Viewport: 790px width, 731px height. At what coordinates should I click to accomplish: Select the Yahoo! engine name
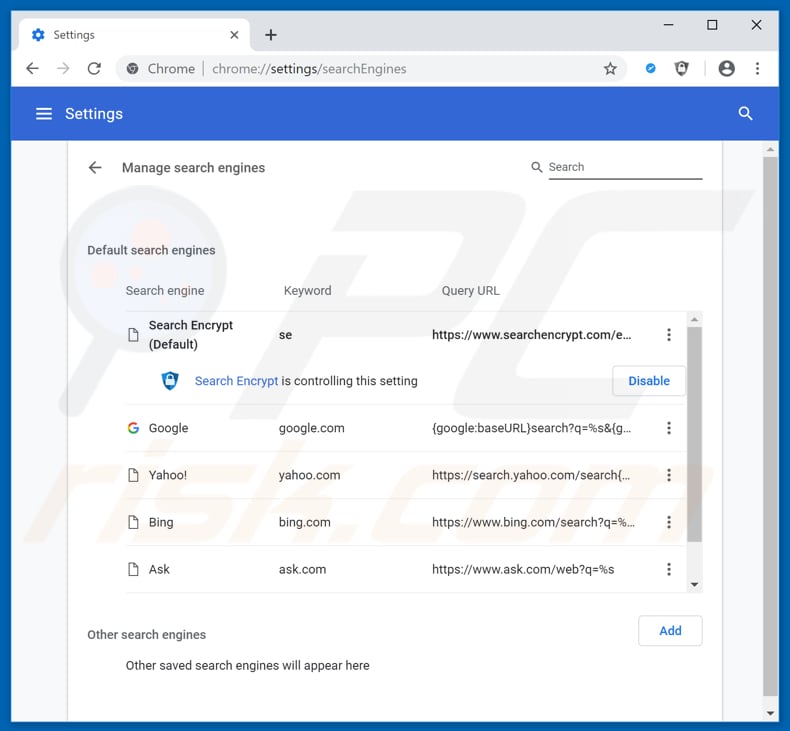(167, 475)
